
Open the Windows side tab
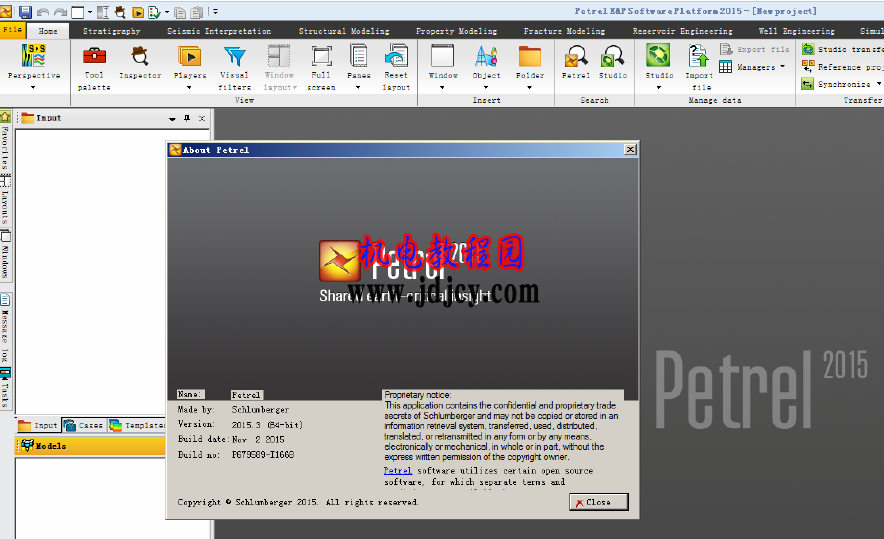click(5, 255)
